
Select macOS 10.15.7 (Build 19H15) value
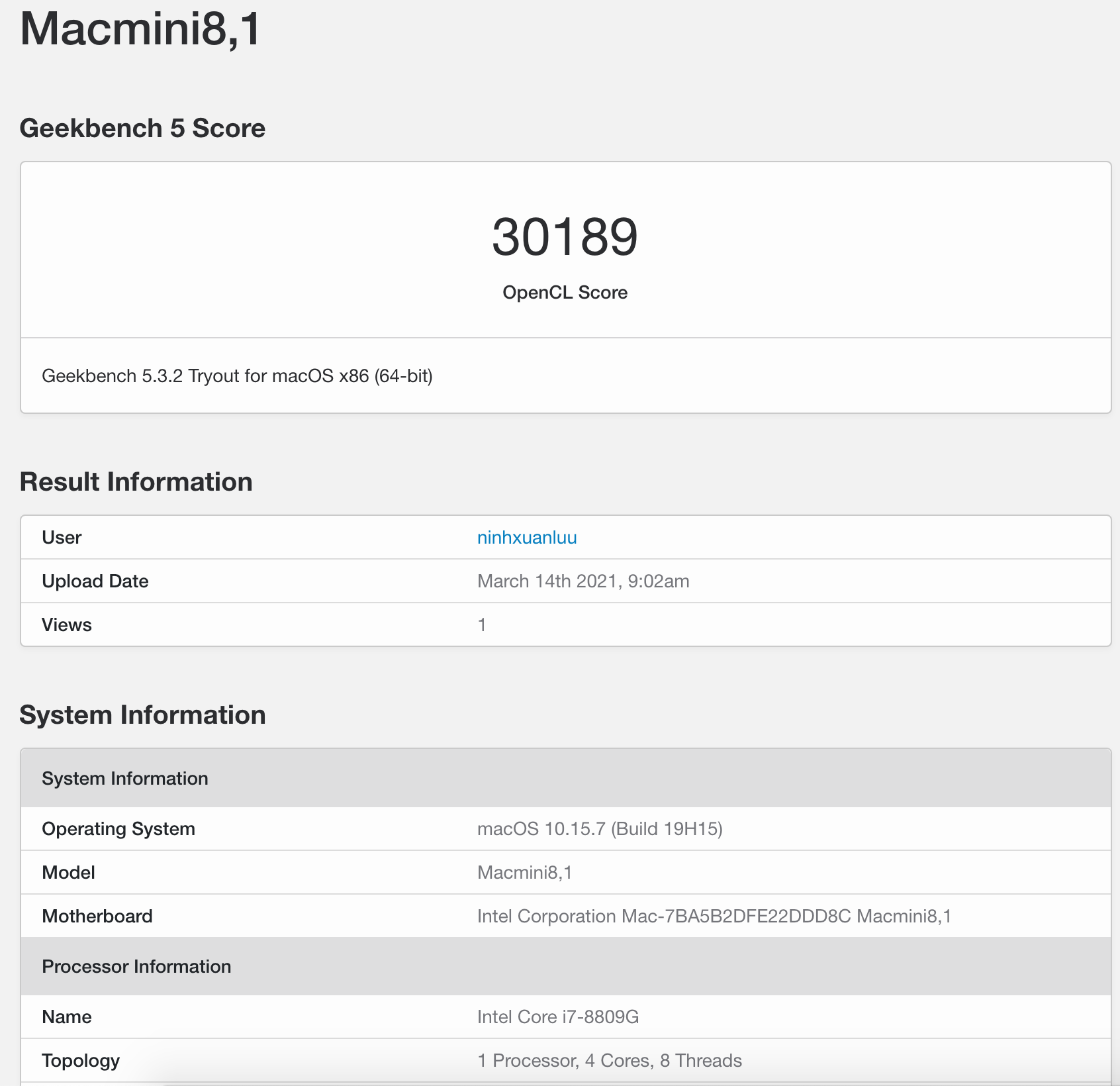[600, 829]
